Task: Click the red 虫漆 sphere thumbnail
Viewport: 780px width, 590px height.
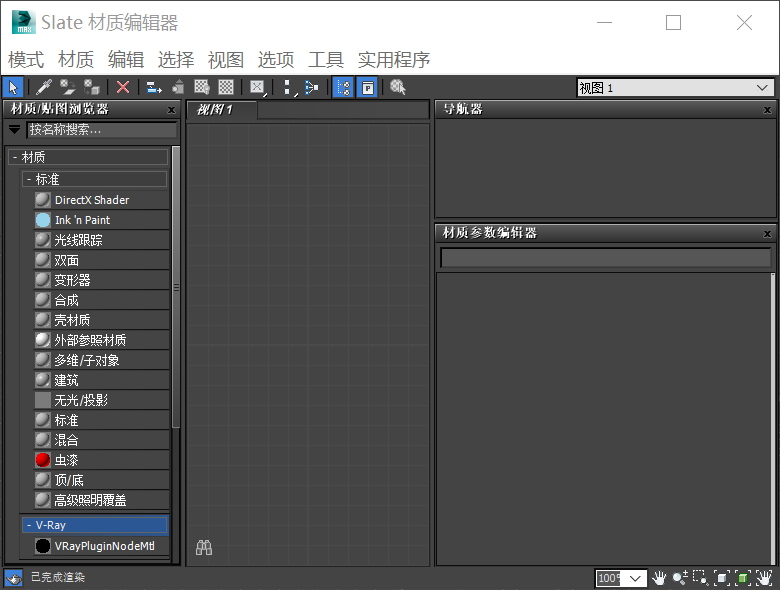Action: pyautogui.click(x=43, y=460)
